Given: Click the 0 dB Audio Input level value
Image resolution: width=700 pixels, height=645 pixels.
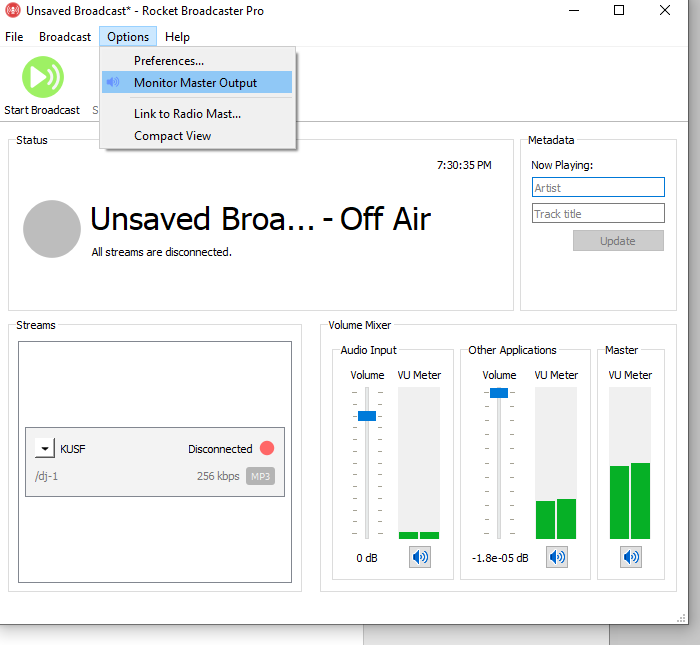Looking at the screenshot, I should [x=367, y=558].
